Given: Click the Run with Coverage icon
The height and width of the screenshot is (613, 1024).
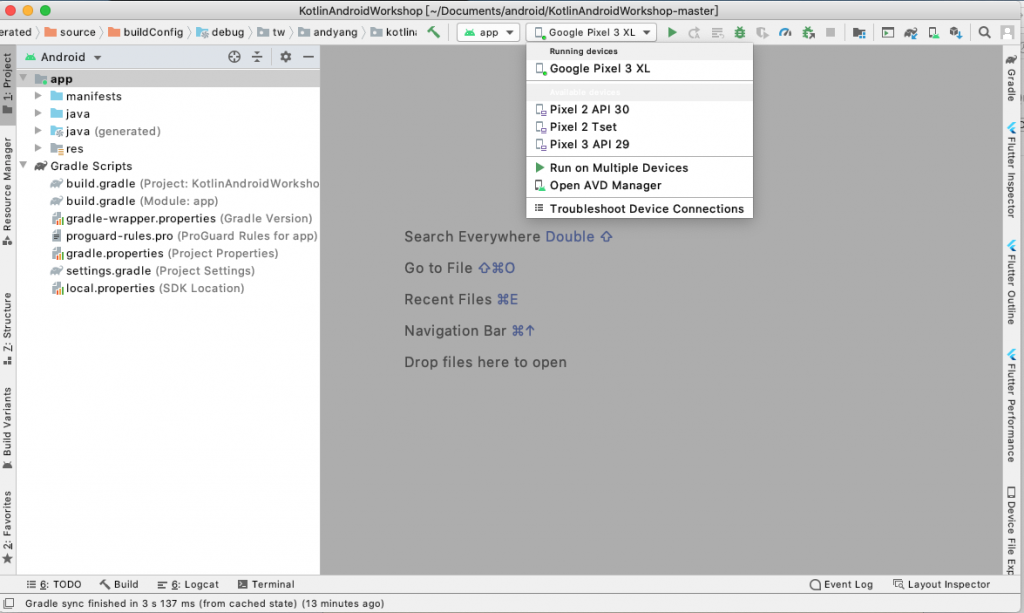Looking at the screenshot, I should pos(762,32).
